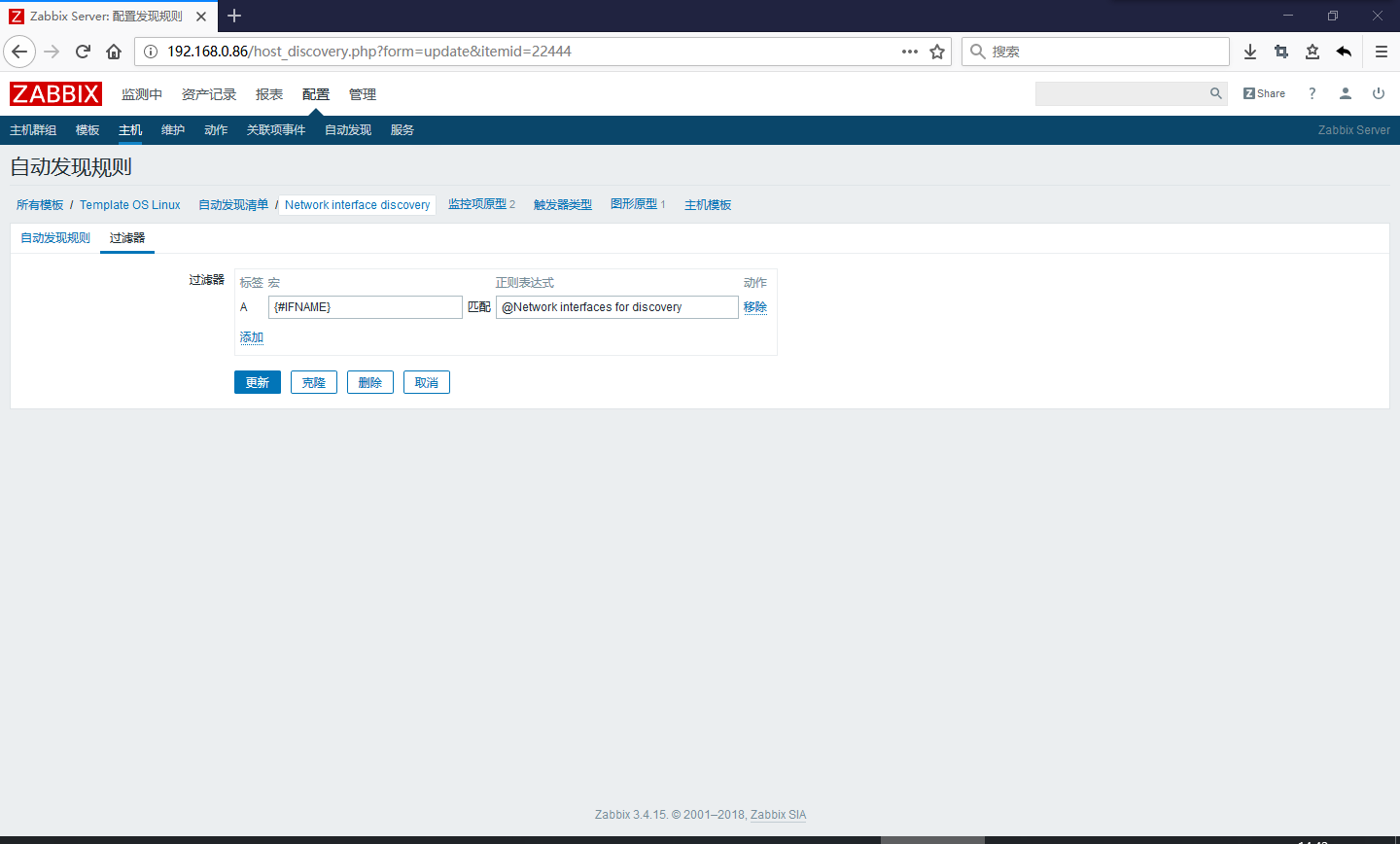
Task: Go to the 自动发现 submenu
Action: 348,130
